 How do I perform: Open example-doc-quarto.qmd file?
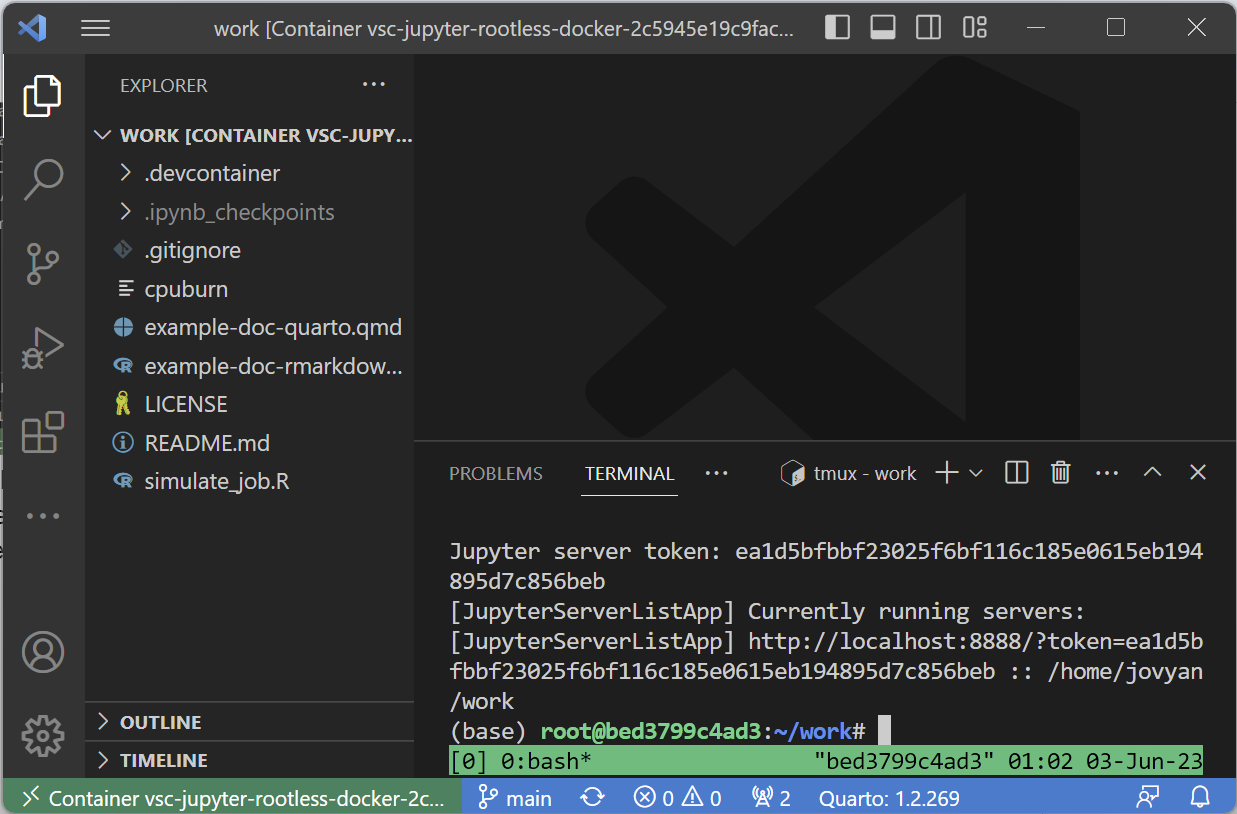[x=250, y=327]
